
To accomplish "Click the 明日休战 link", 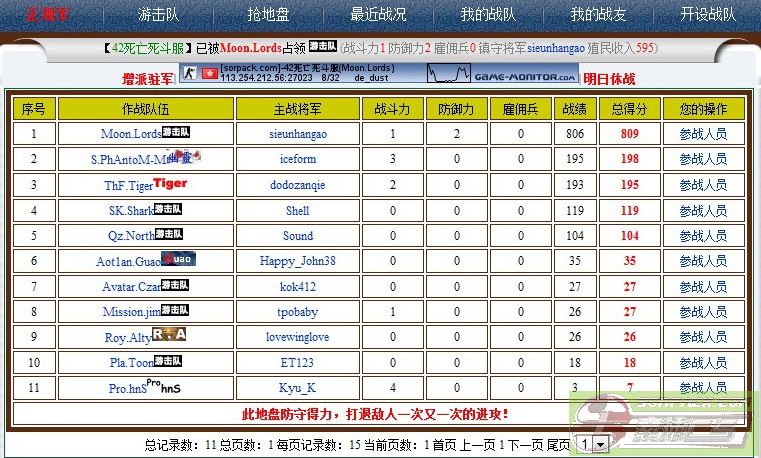I will coord(609,78).
